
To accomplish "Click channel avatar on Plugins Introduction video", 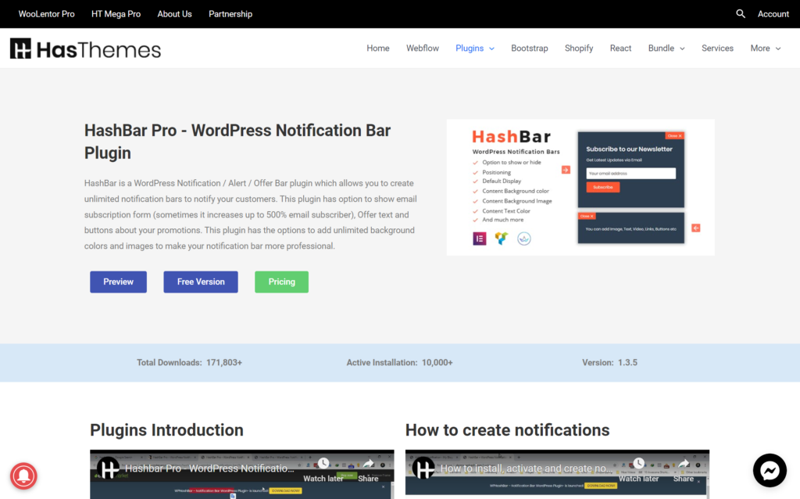I will (108, 468).
